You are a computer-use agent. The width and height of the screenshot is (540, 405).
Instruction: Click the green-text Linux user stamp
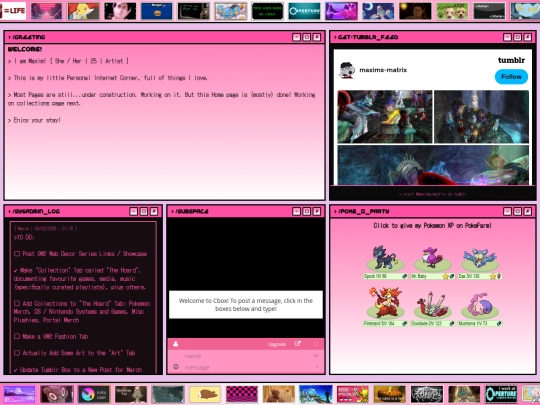pyautogui.click(x=267, y=11)
